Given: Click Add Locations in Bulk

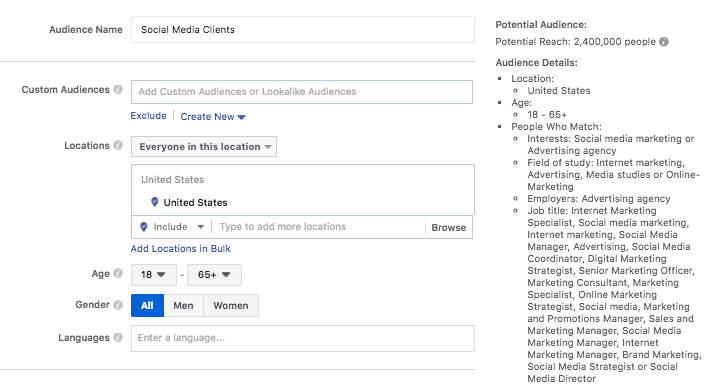Looking at the screenshot, I should pyautogui.click(x=180, y=249).
